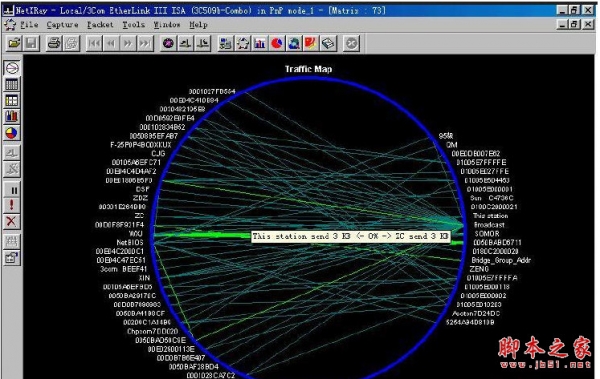Open the matrix ring icon in the top toolbar
This screenshot has height=379, width=600.
click(x=243, y=43)
